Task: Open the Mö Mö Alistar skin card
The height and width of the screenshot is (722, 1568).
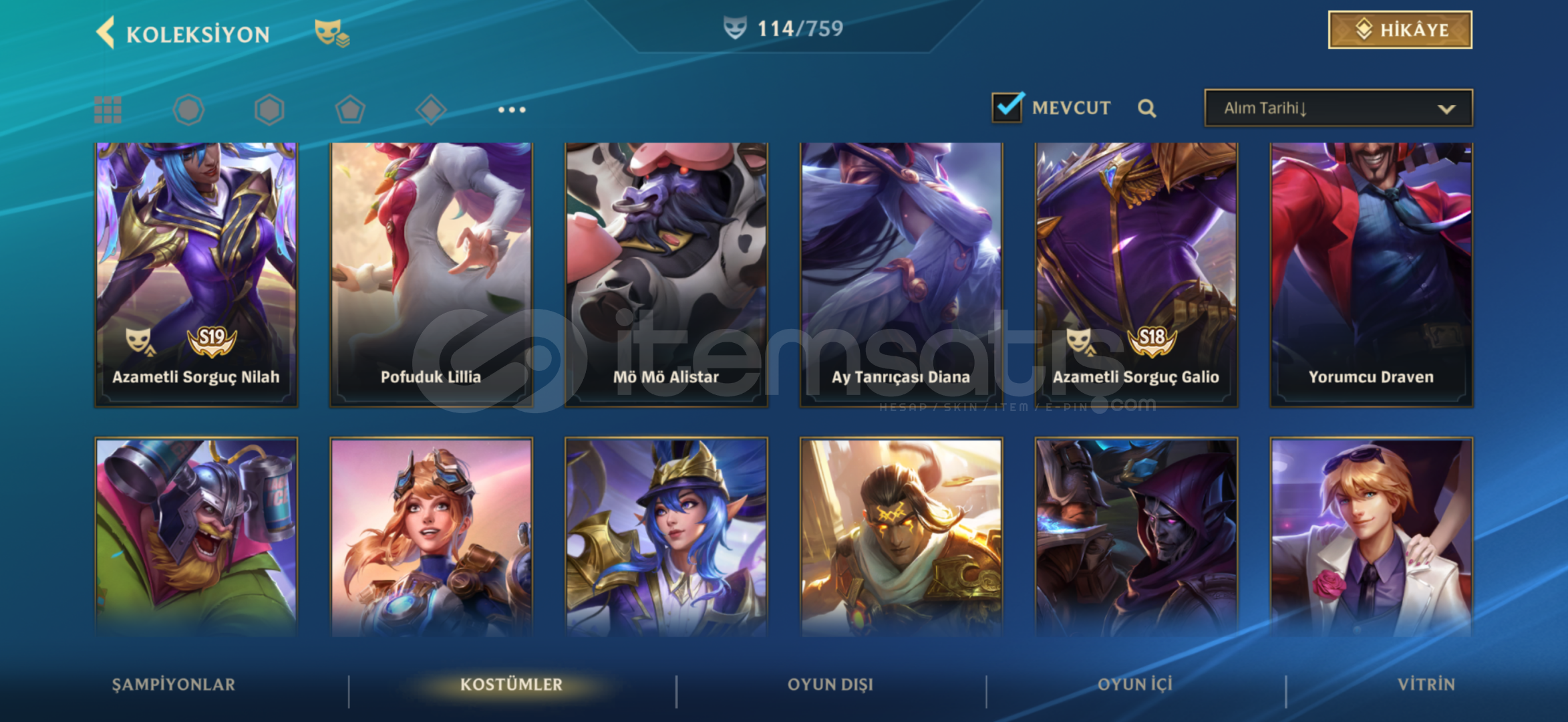Action: point(666,275)
